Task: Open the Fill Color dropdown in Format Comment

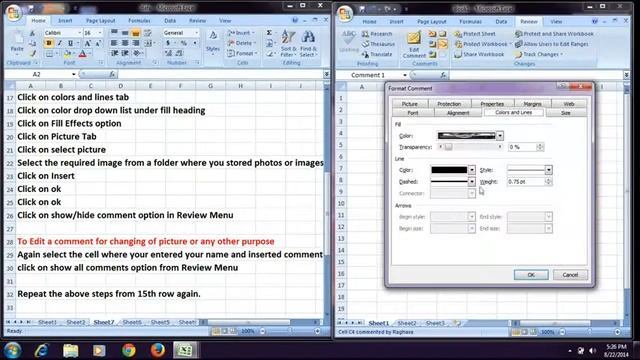Action: tap(500, 136)
